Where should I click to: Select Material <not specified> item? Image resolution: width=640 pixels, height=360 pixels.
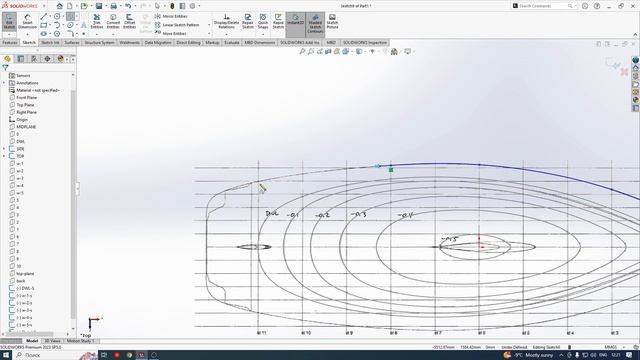coord(34,90)
